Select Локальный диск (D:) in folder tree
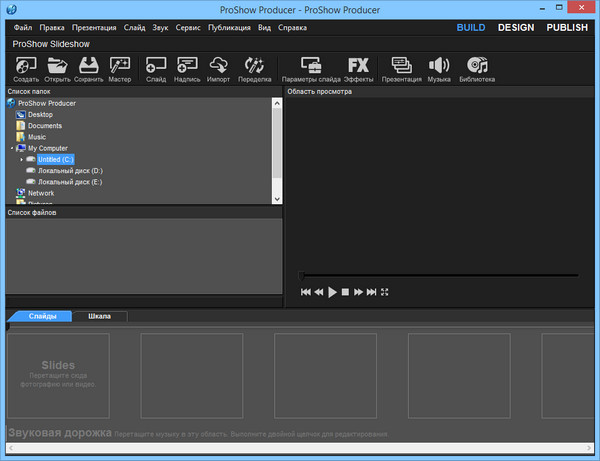Image resolution: width=600 pixels, height=461 pixels. point(70,171)
